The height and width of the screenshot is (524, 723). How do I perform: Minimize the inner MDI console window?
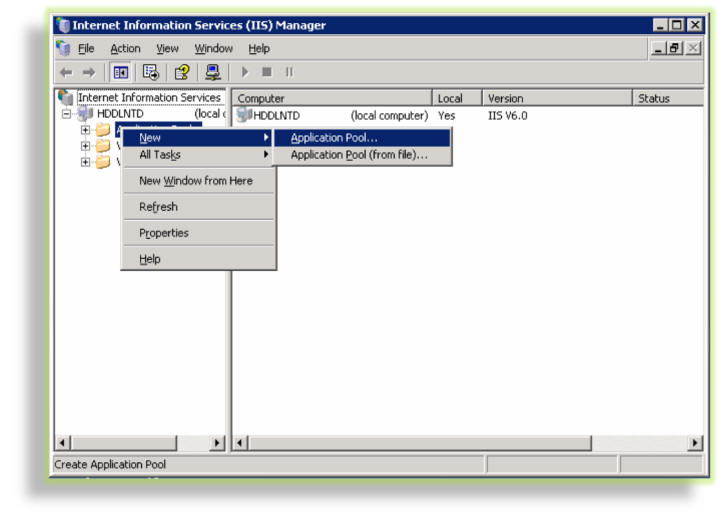(x=658, y=48)
